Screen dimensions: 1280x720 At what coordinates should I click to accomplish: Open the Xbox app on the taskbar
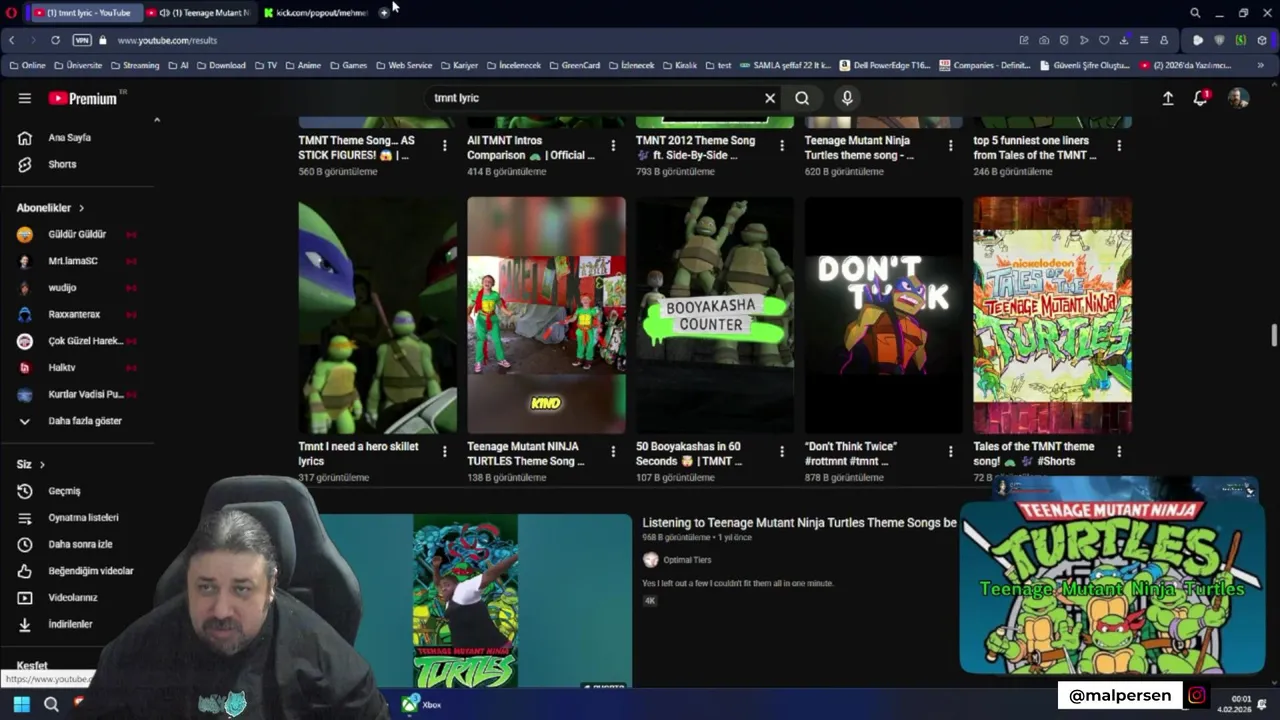tap(422, 705)
